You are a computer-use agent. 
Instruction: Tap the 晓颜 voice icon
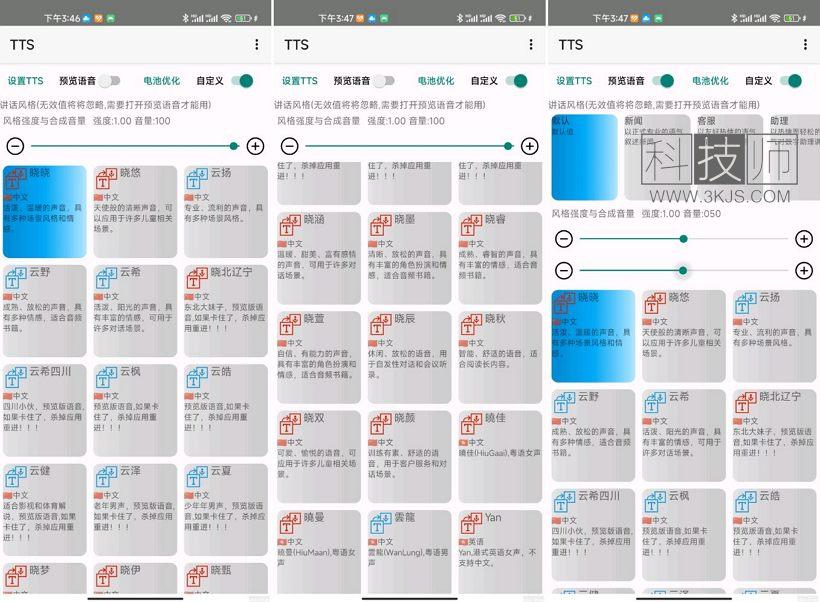coord(381,424)
